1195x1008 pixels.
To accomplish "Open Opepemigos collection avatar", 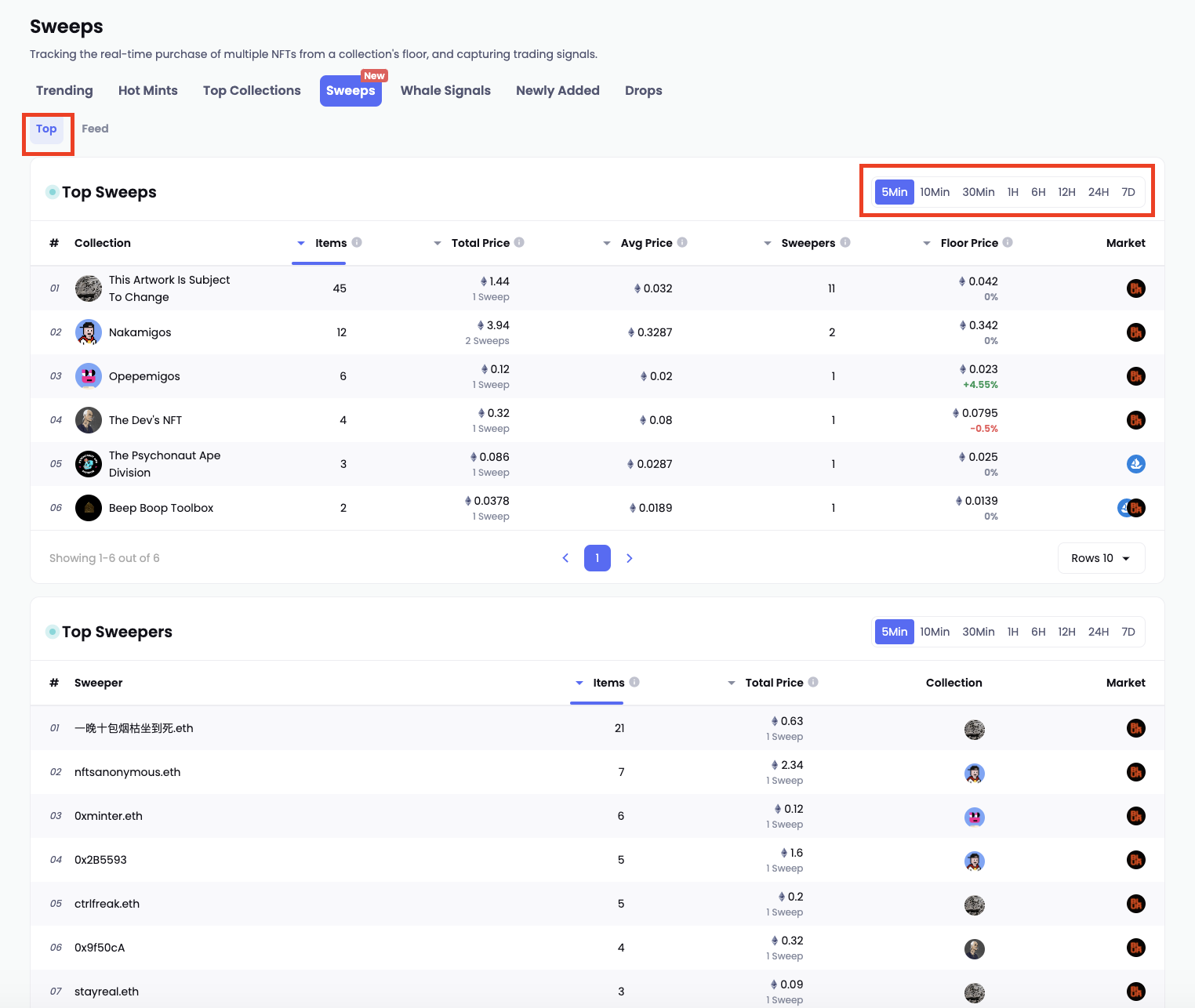I will pos(89,376).
